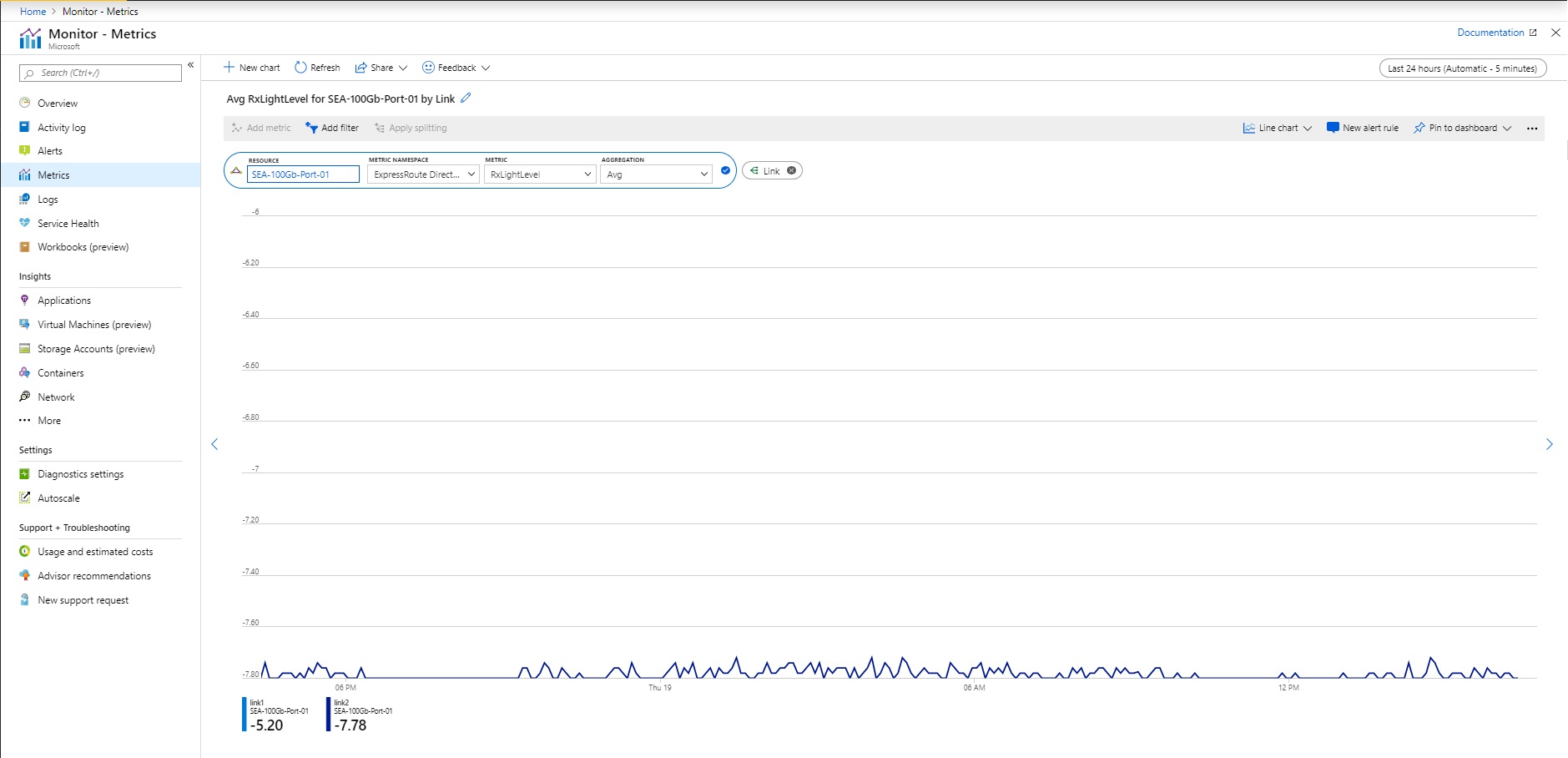
Task: Select Applications under Insights
Action: (x=64, y=300)
